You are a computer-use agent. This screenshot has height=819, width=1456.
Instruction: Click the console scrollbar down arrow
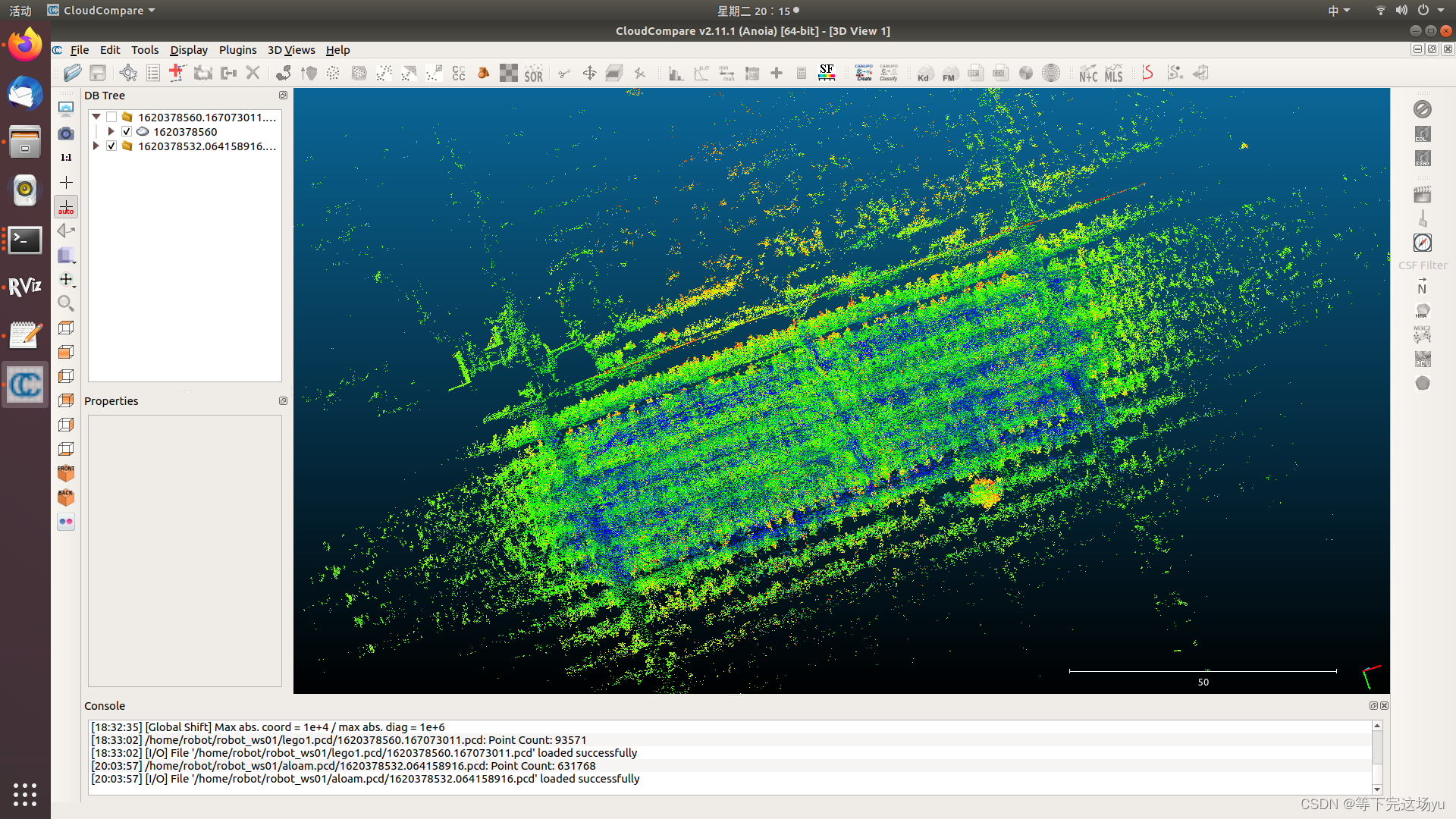(x=1377, y=789)
